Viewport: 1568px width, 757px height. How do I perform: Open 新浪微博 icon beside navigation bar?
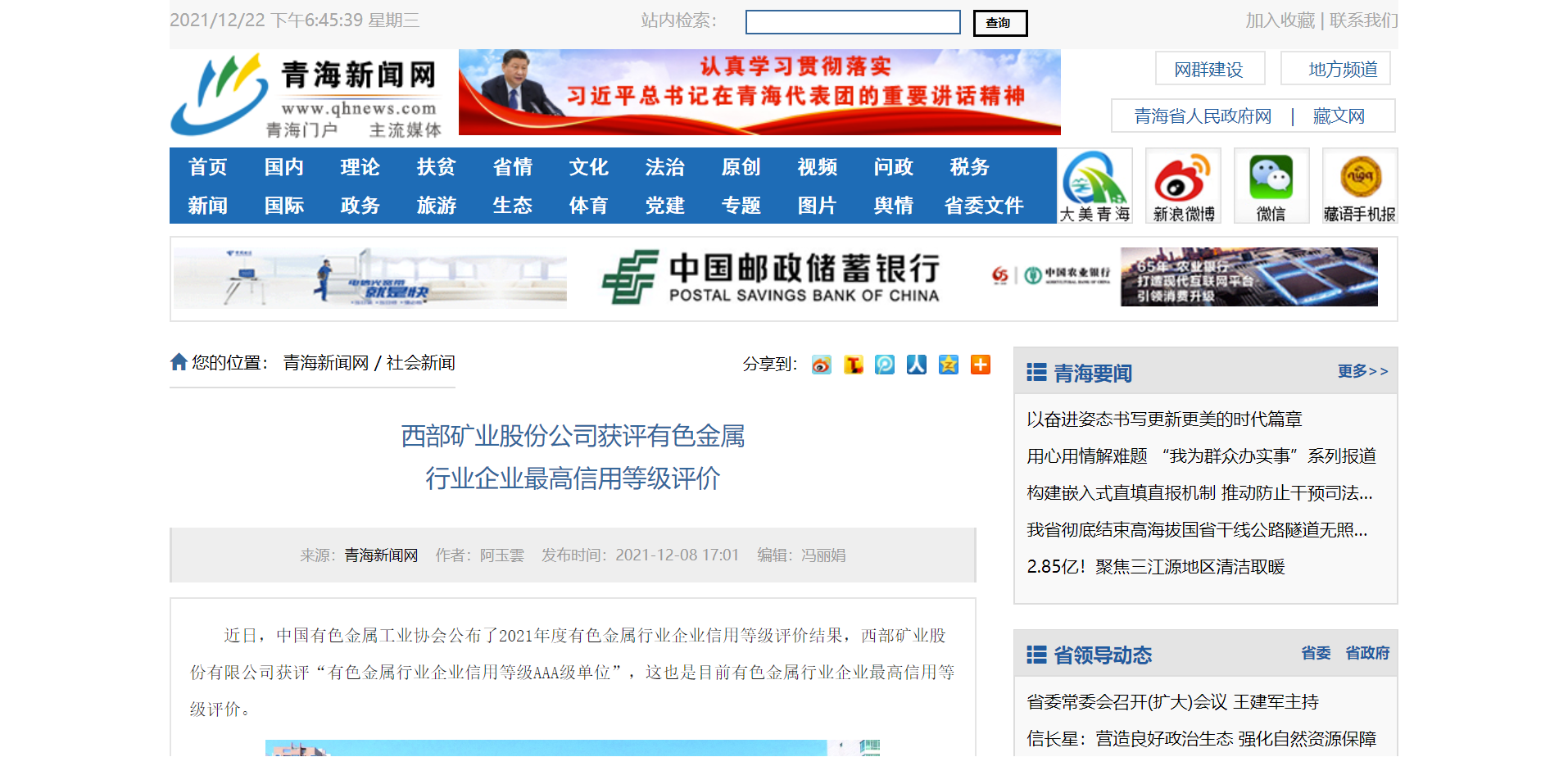click(1183, 186)
